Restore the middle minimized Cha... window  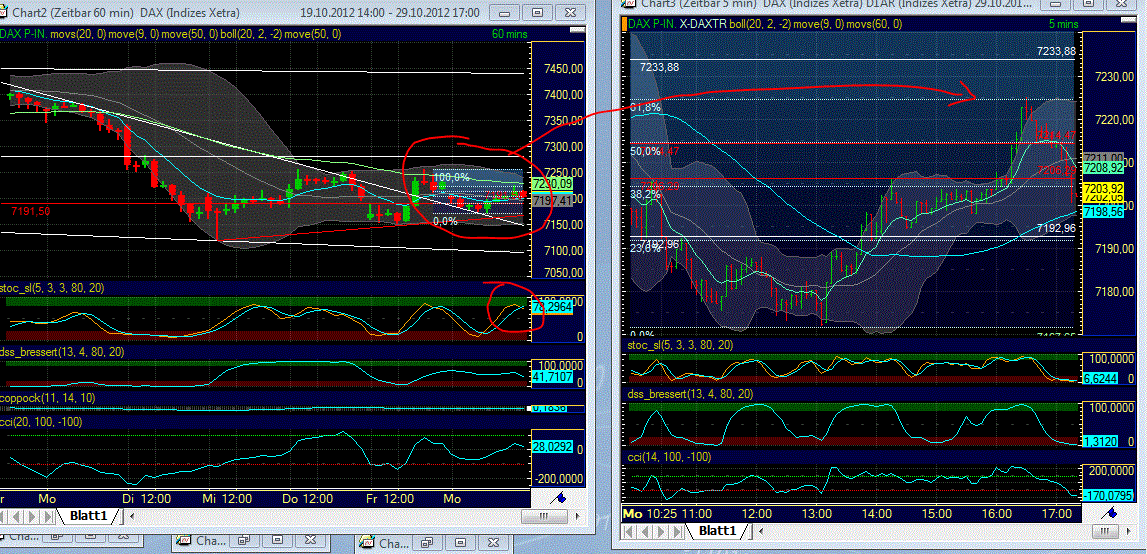[x=243, y=539]
